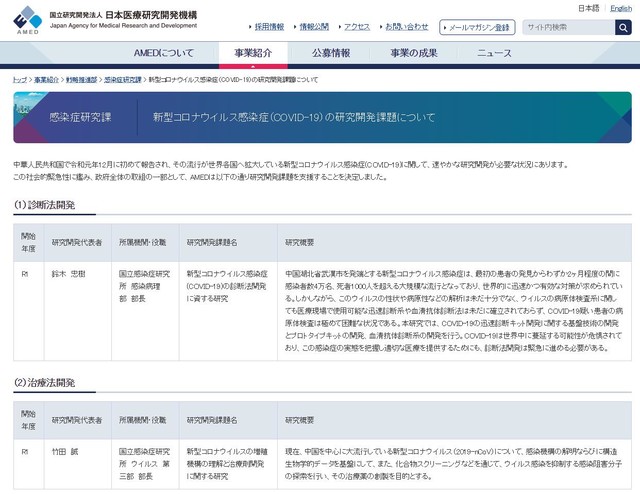Click the 事業紹介 breadcrumb link

(x=46, y=78)
